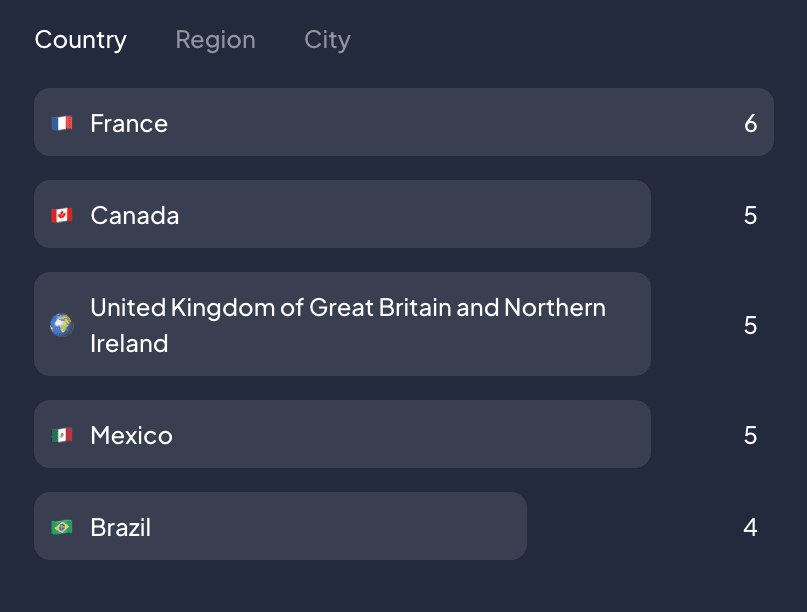This screenshot has height=612, width=807.
Task: Click the Mexico flag icon
Action: [62, 435]
